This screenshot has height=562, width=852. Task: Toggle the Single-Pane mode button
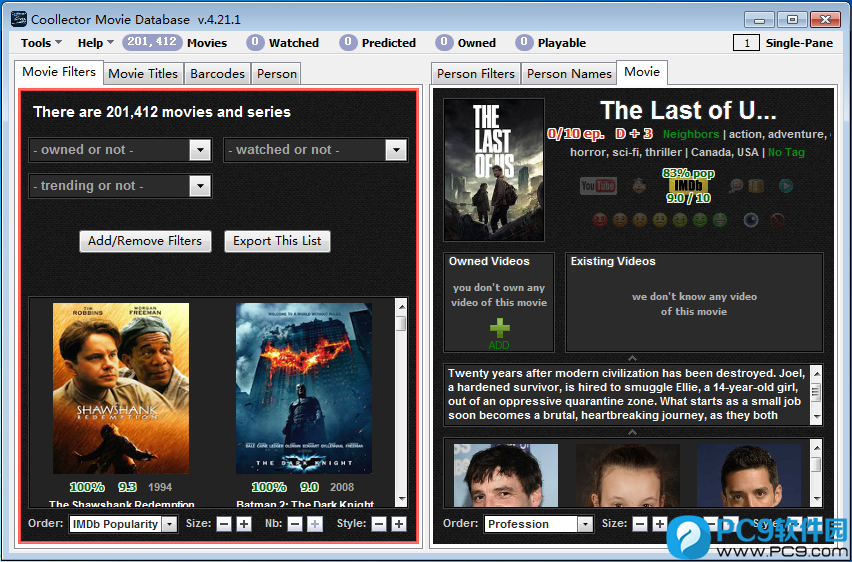[783, 43]
